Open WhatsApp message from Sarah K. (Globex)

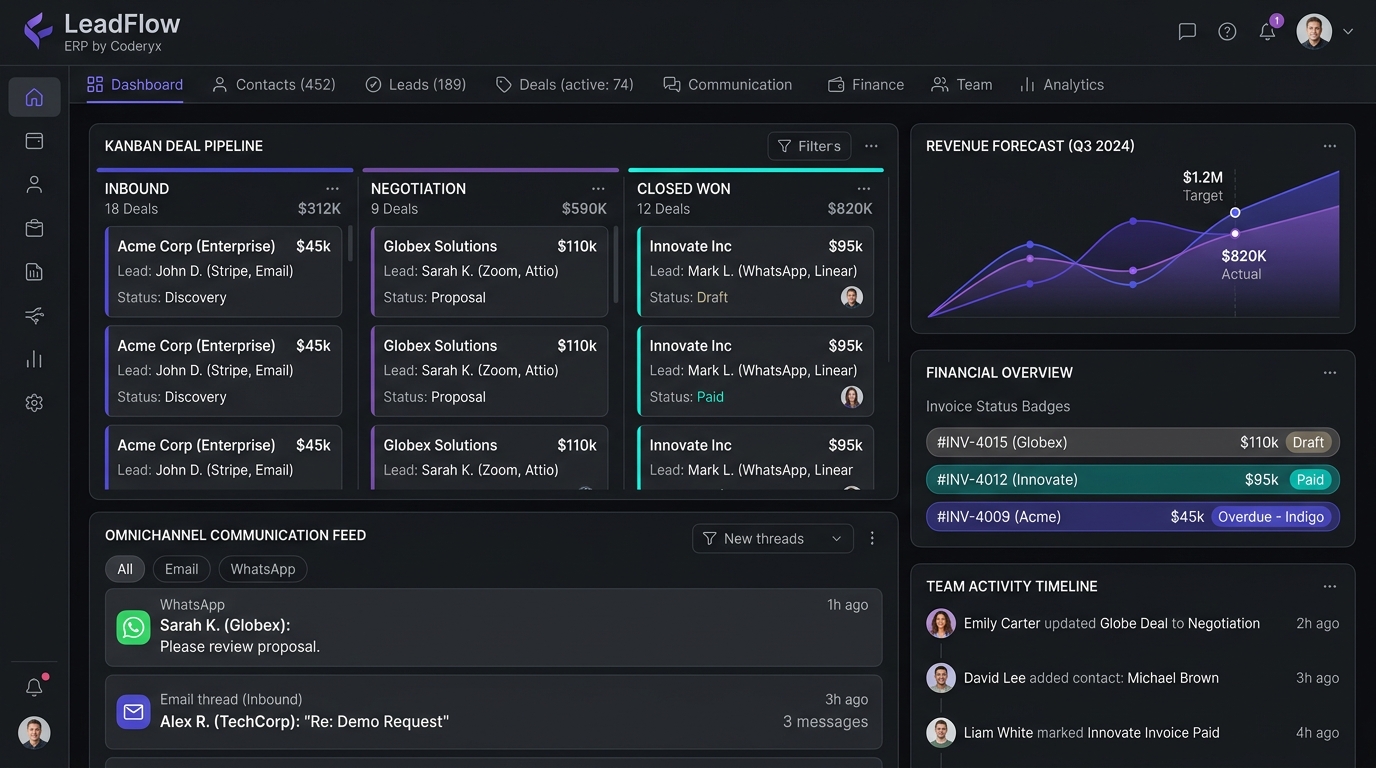tap(494, 627)
